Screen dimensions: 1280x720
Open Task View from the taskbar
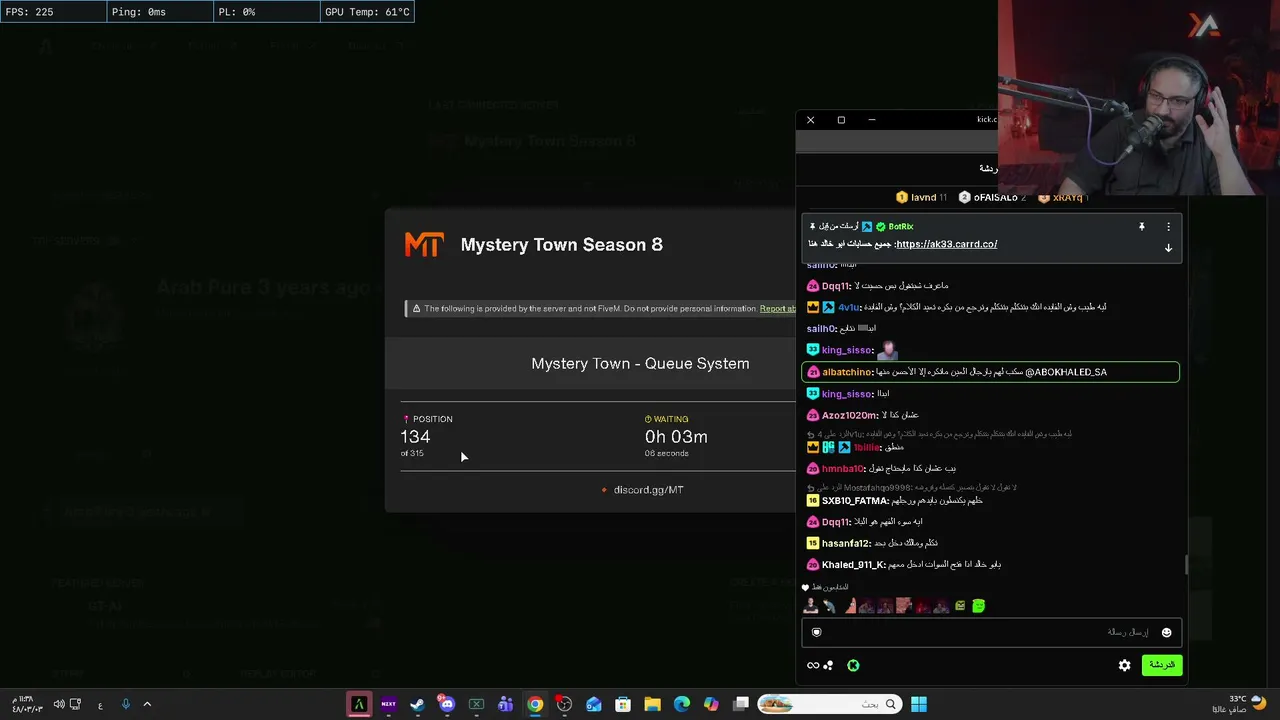741,705
